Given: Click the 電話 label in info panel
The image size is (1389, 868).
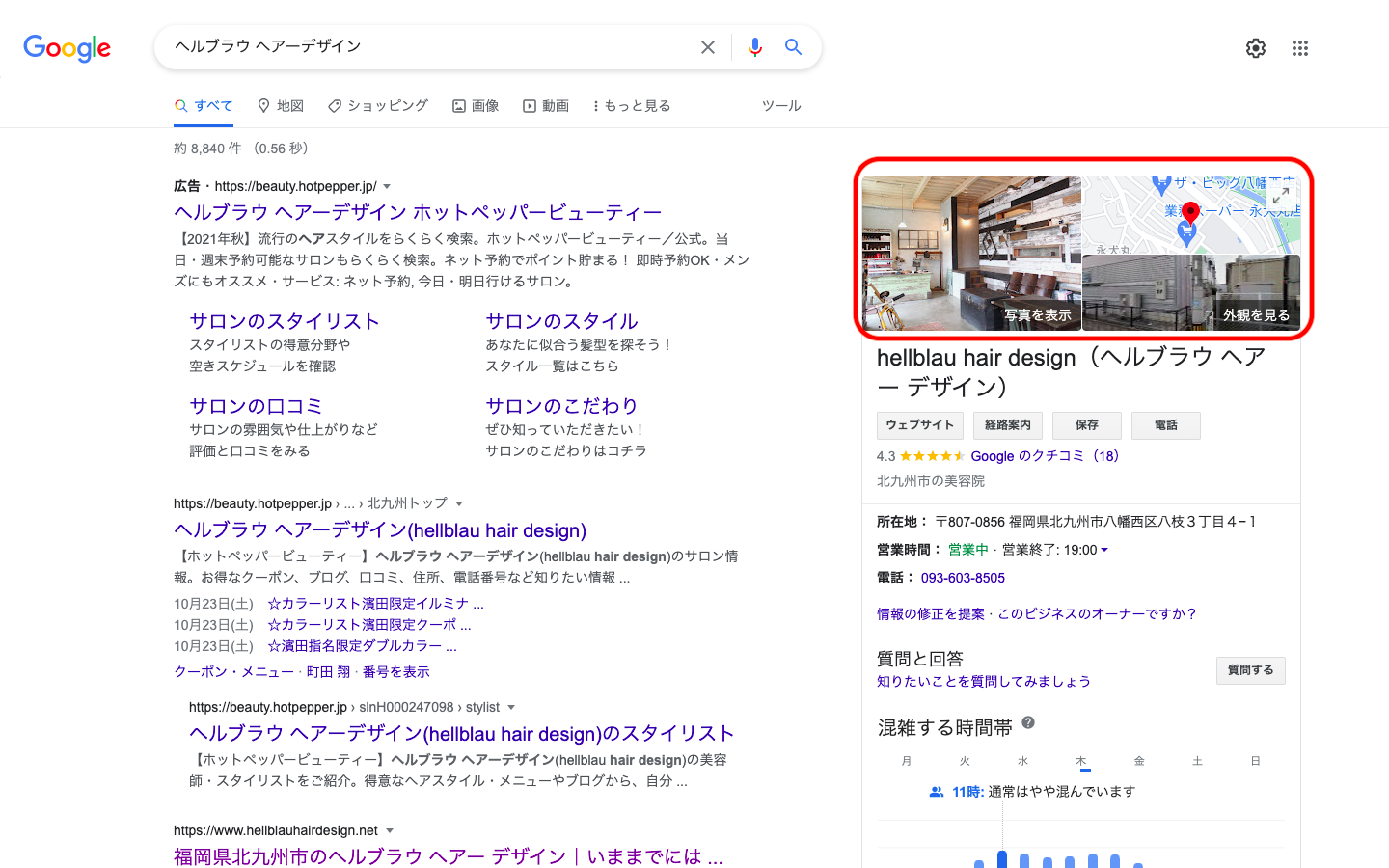Looking at the screenshot, I should pyautogui.click(x=895, y=578).
